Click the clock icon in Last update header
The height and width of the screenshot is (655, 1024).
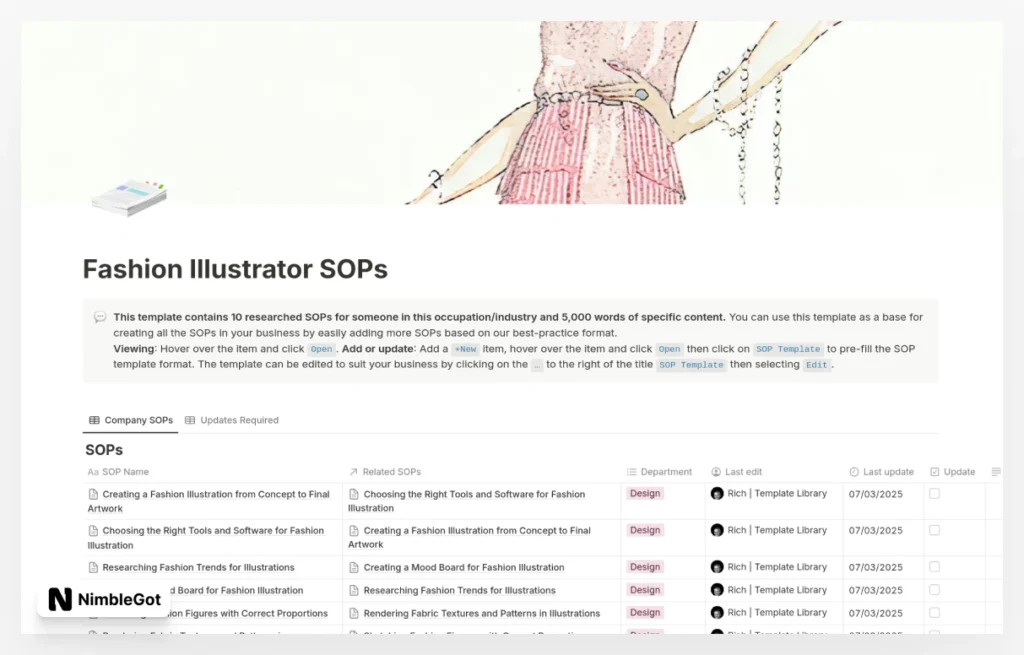[854, 471]
